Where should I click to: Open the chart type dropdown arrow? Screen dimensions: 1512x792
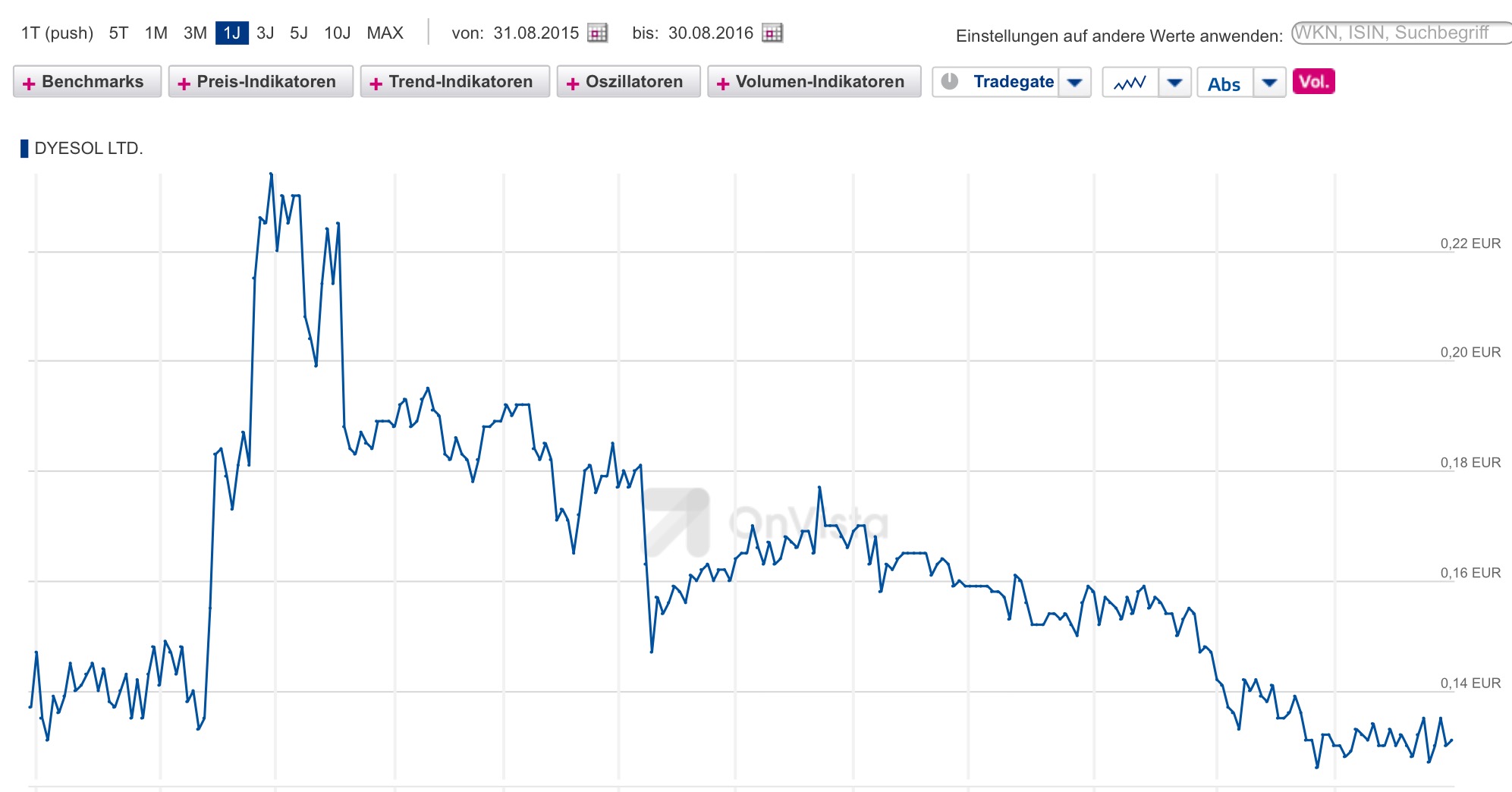point(1175,83)
